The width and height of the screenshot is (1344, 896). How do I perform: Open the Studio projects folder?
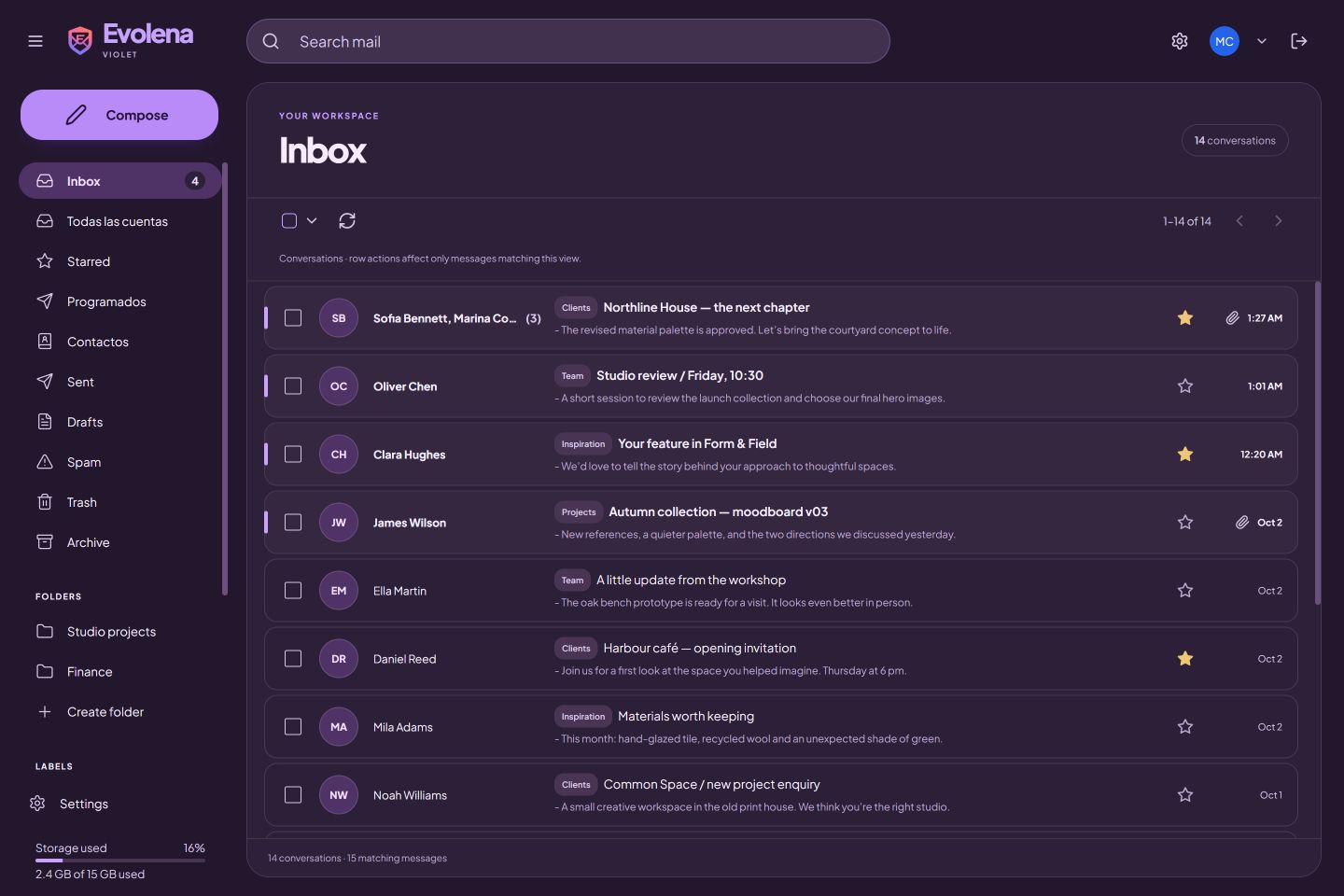pos(119,632)
